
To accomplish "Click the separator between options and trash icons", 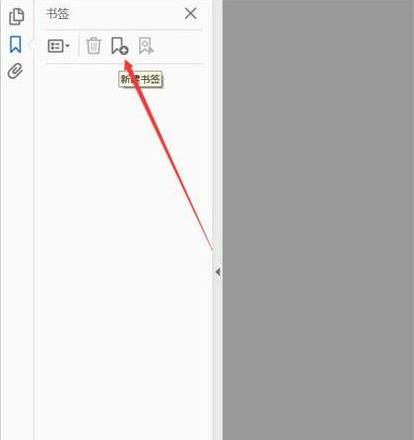I will (x=79, y=46).
